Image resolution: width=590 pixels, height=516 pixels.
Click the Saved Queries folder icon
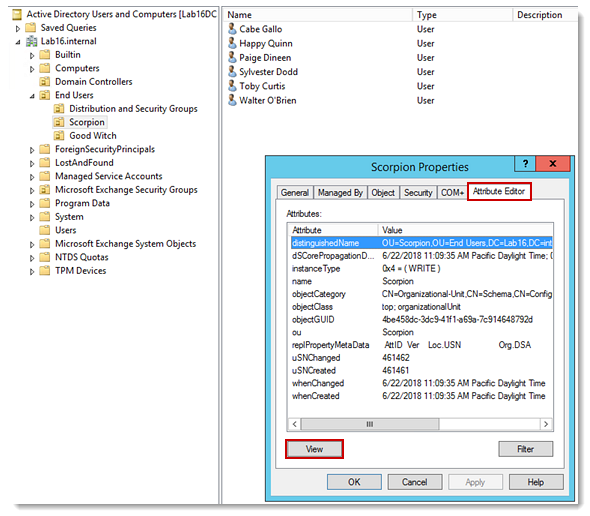[30, 27]
